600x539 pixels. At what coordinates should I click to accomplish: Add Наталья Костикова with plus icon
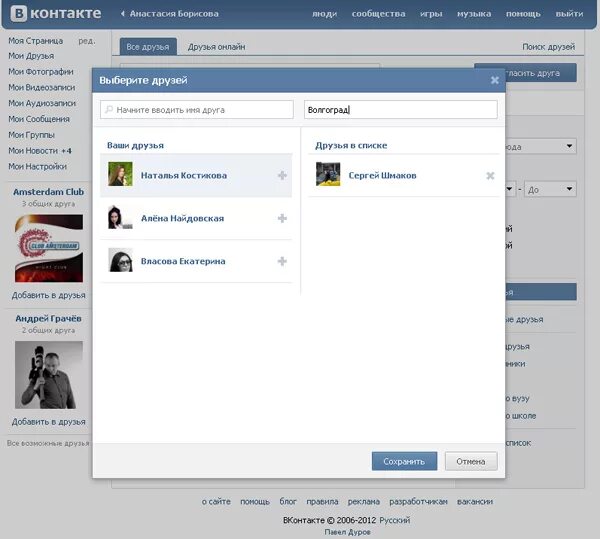click(x=282, y=175)
